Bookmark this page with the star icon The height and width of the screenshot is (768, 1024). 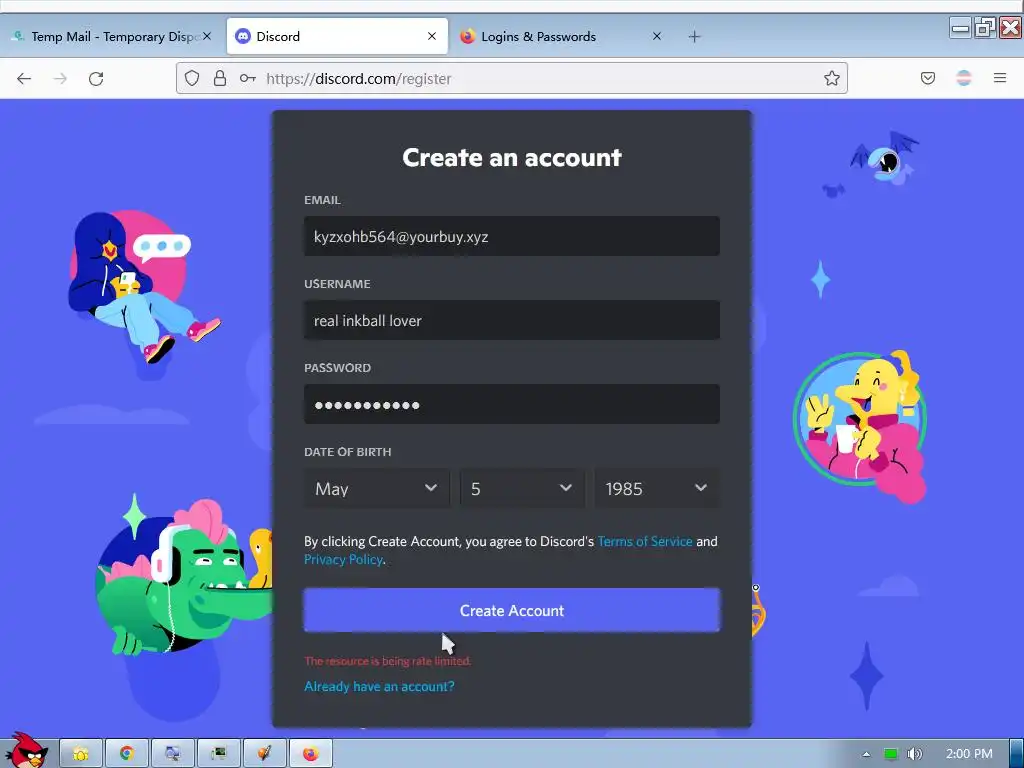click(x=831, y=78)
